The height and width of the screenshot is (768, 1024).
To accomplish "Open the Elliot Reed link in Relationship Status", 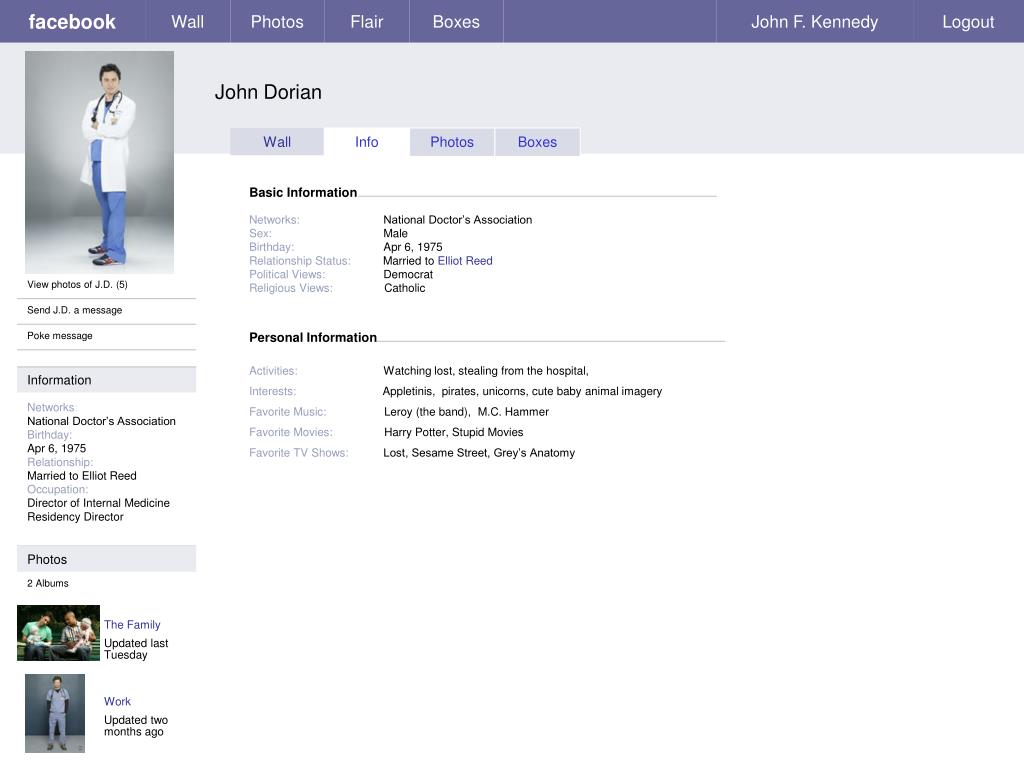I will click(x=465, y=261).
